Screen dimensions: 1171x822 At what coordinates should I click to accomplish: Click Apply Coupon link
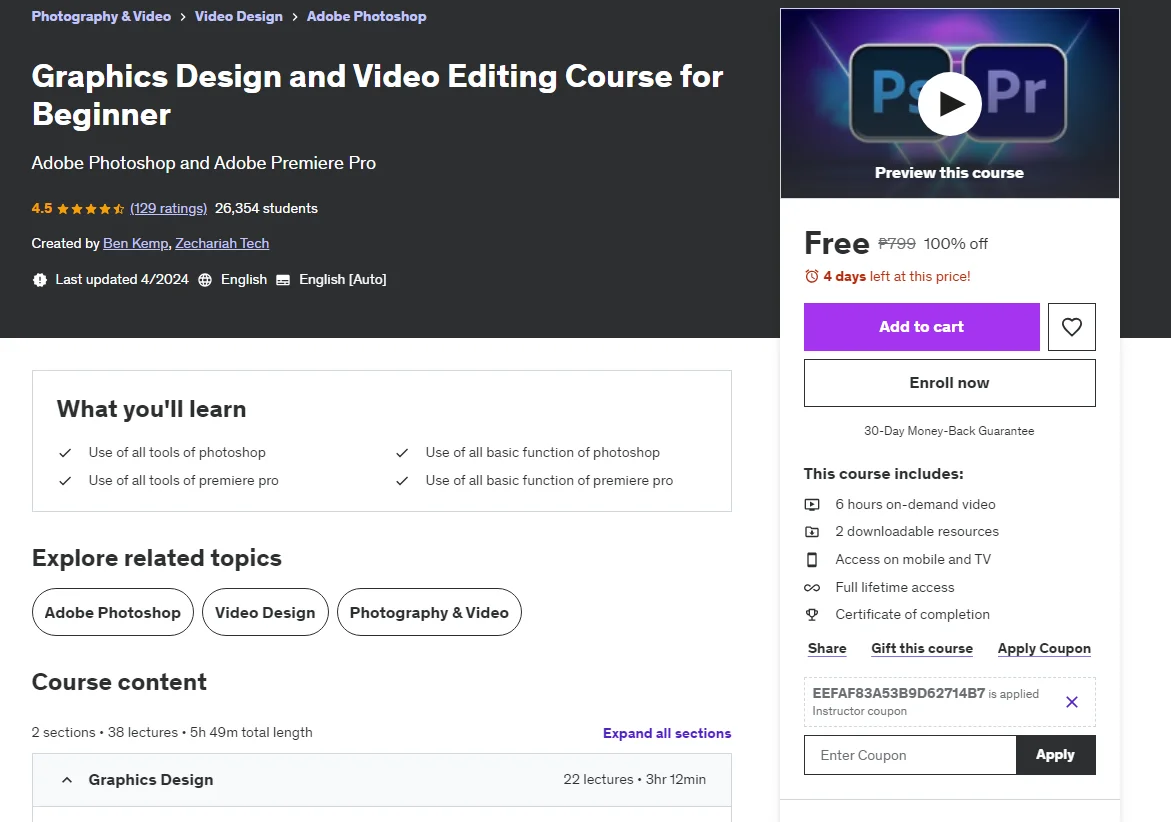pos(1044,649)
